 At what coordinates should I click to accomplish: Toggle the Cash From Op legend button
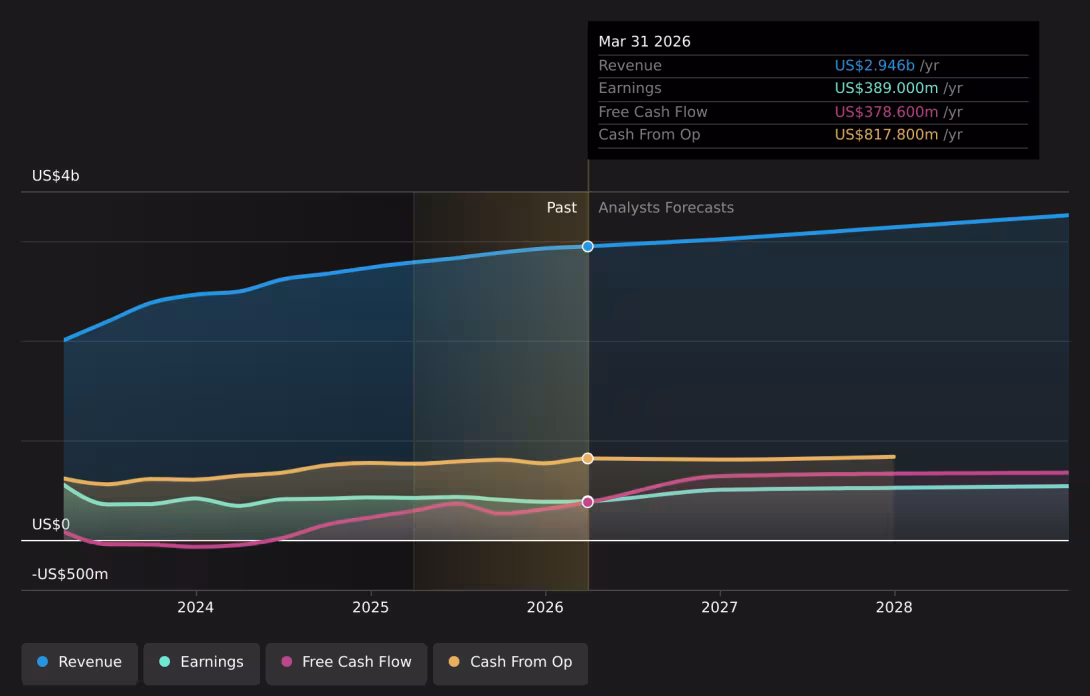tap(510, 663)
